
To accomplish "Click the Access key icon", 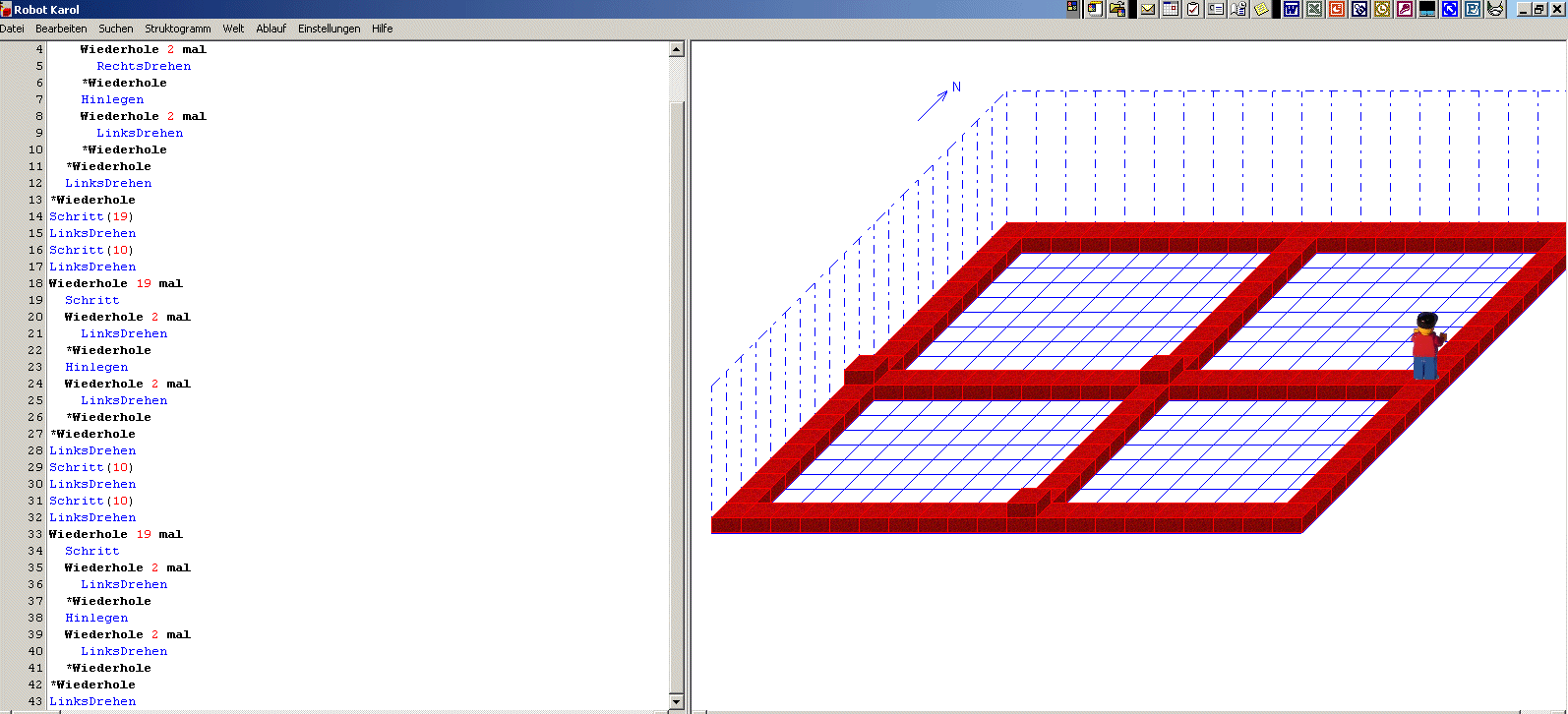I will click(x=1405, y=10).
